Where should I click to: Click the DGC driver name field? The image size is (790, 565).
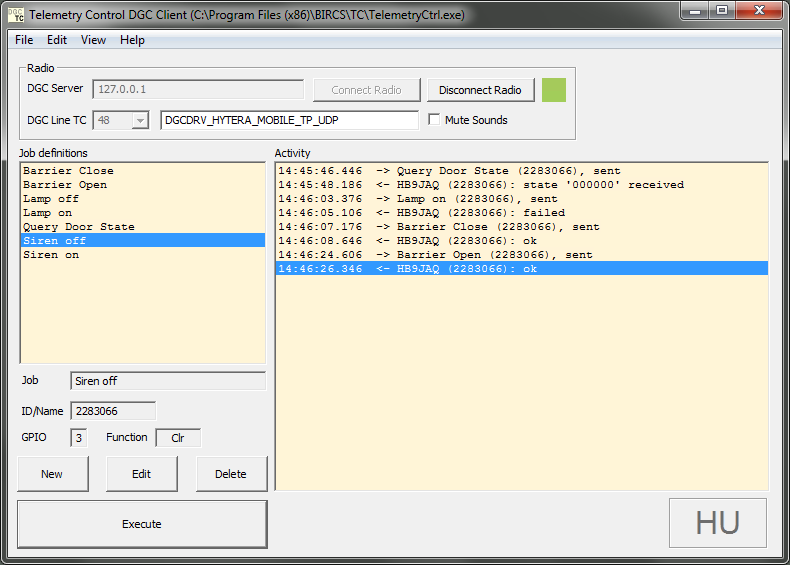click(289, 120)
